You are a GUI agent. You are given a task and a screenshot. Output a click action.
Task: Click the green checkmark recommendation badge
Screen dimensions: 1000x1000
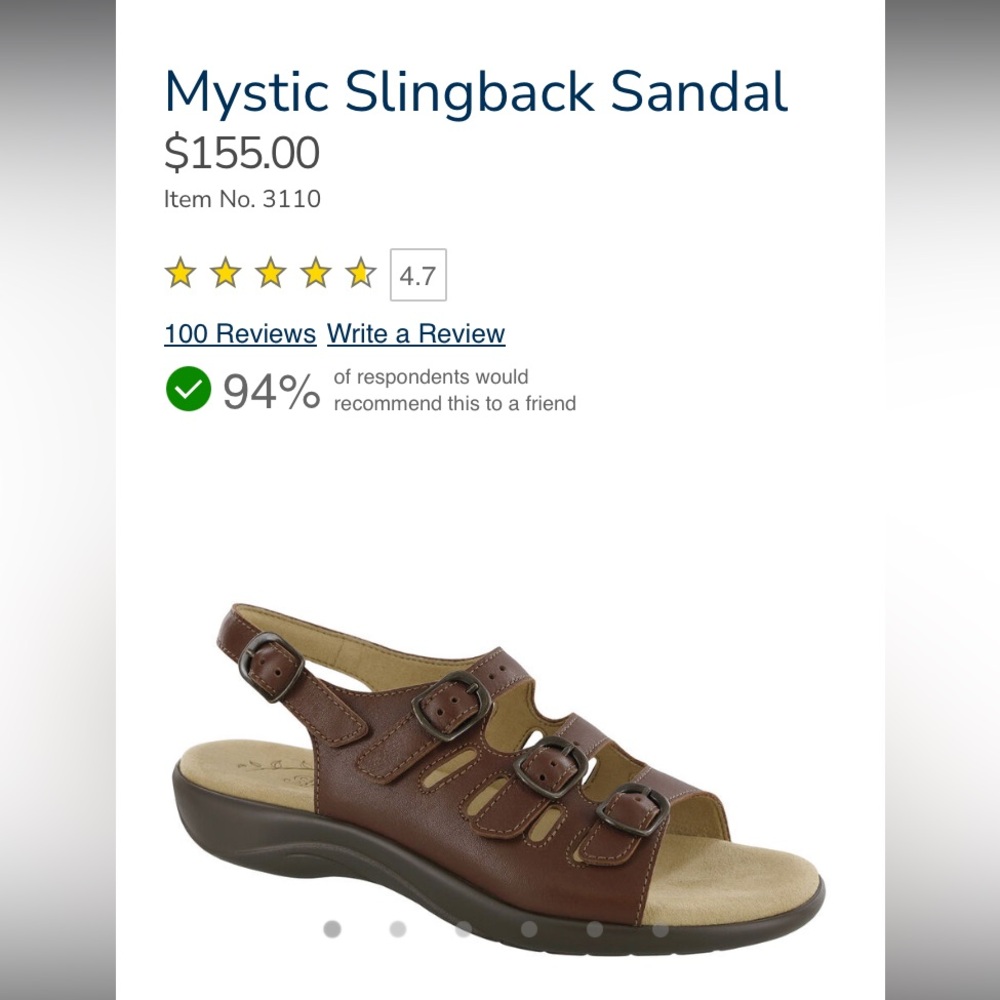[189, 390]
